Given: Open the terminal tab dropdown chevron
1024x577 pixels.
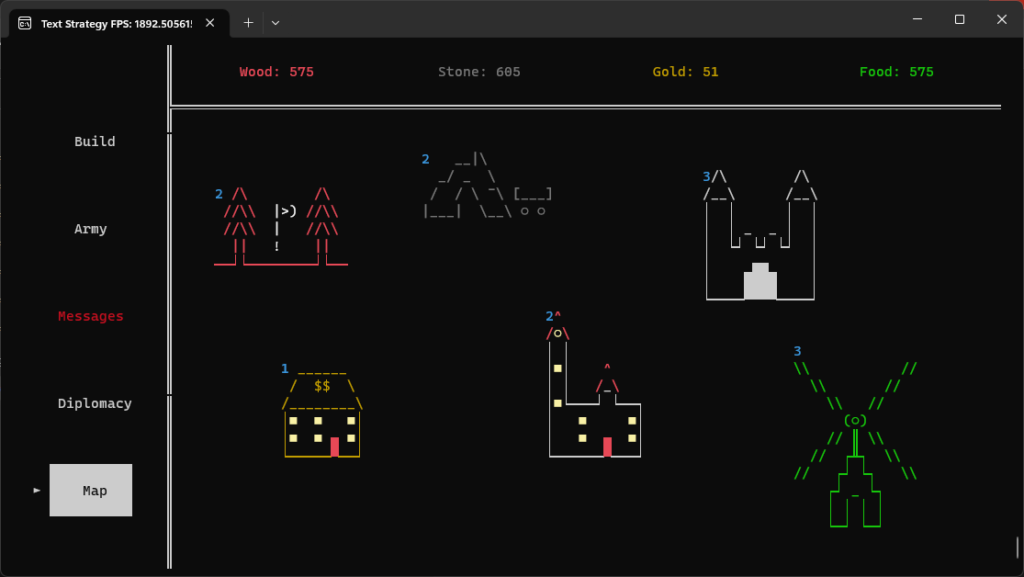Looking at the screenshot, I should pos(275,22).
